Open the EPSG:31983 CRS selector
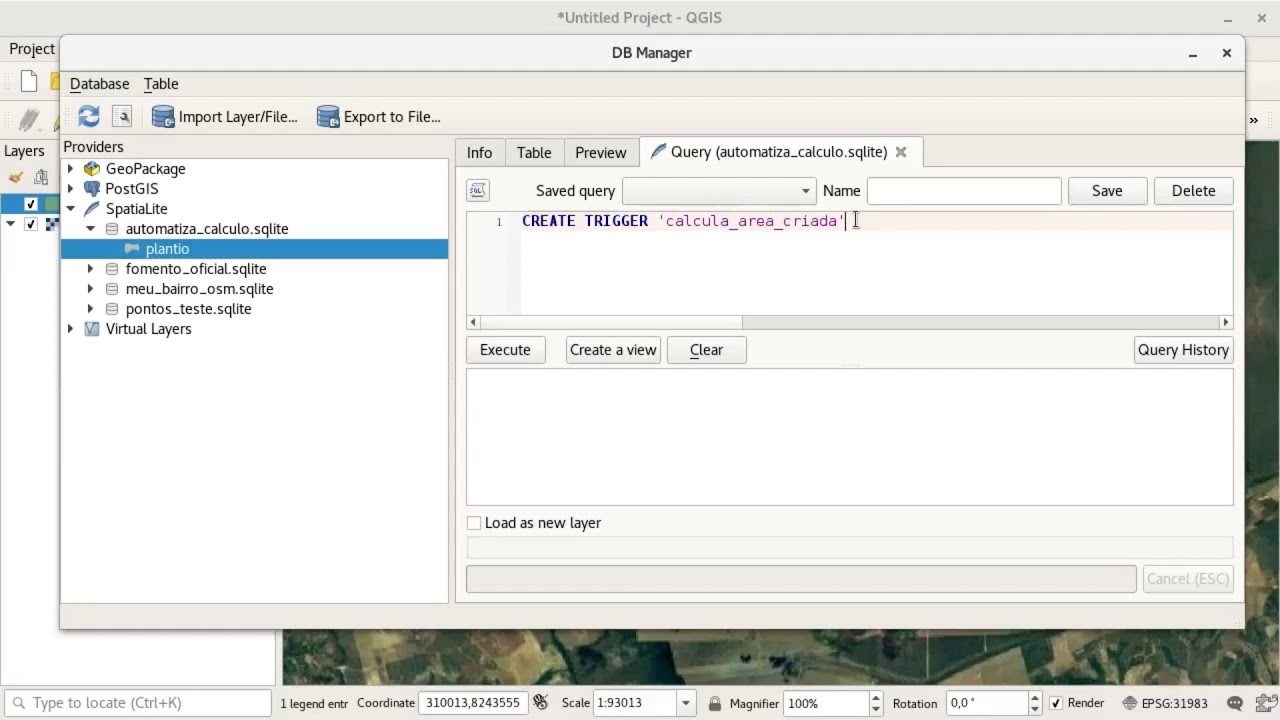The width and height of the screenshot is (1280, 720). (x=1165, y=703)
